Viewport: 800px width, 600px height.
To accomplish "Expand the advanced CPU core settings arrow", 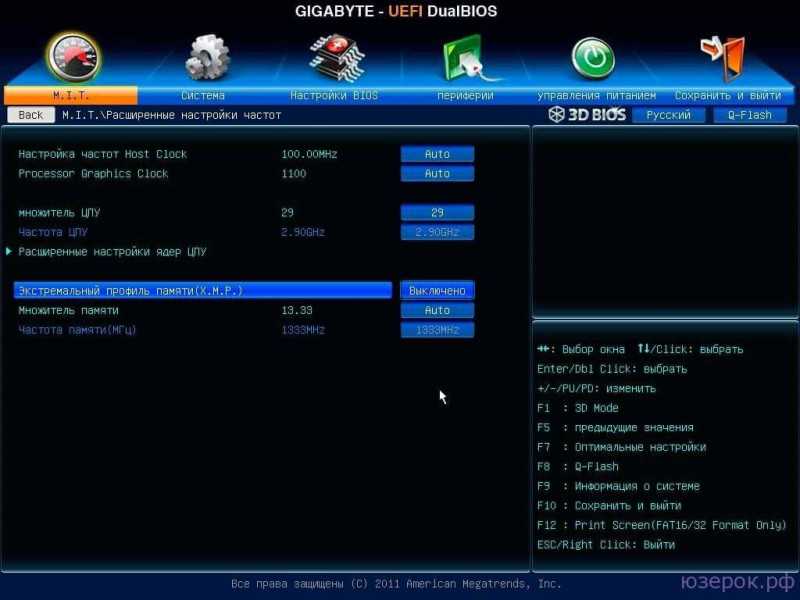I will [x=9, y=251].
